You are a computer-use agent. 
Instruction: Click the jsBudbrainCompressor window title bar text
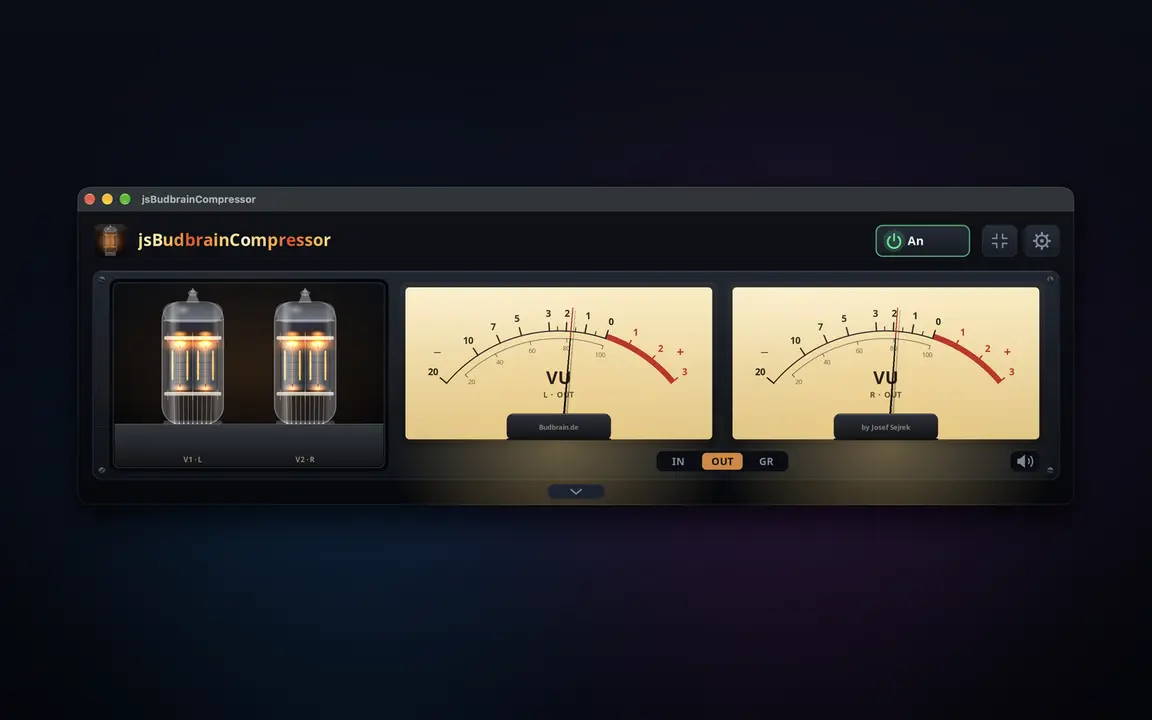coord(198,199)
